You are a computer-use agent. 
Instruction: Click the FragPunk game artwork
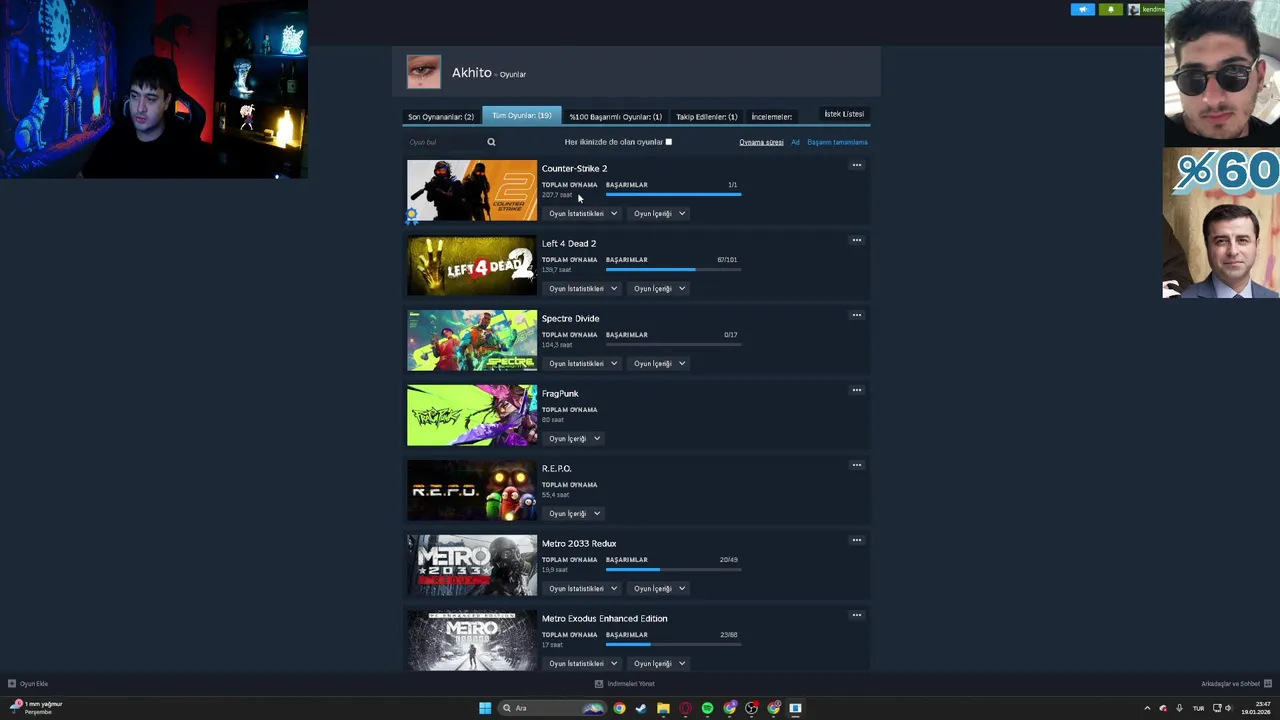pyautogui.click(x=472, y=415)
